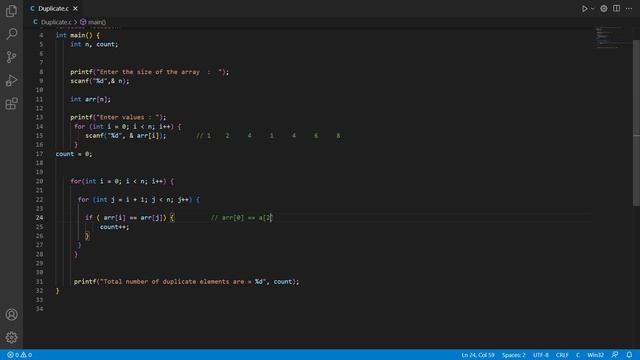This screenshot has height=360, width=640.
Task: Open notifications bell in status bar
Action: (x=629, y=355)
